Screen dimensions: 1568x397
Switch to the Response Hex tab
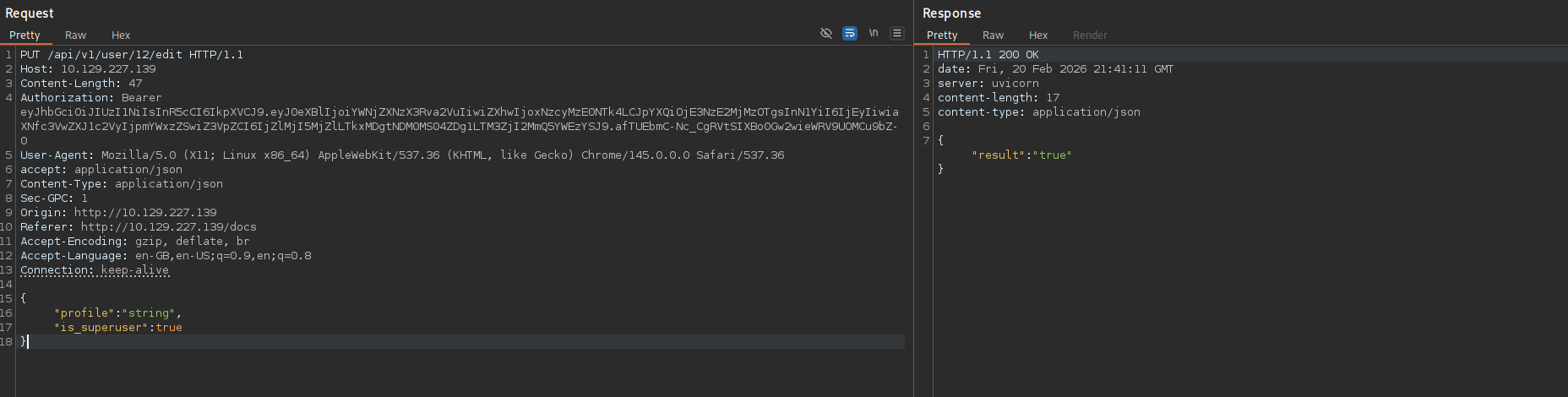coord(1038,35)
